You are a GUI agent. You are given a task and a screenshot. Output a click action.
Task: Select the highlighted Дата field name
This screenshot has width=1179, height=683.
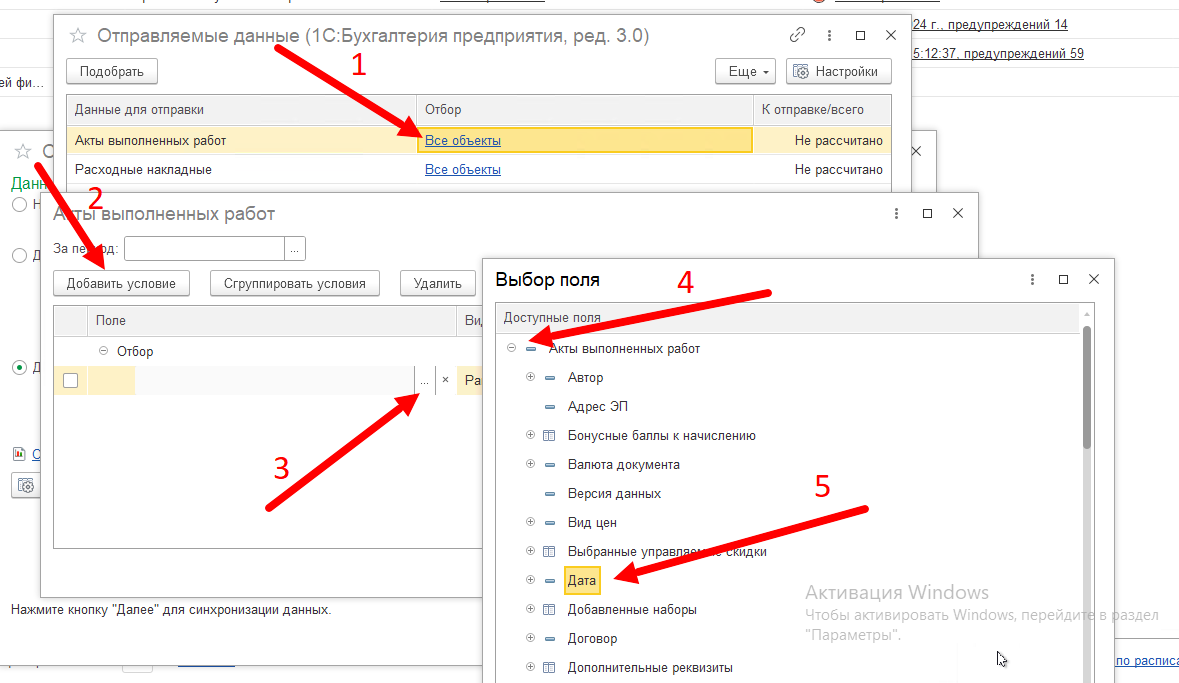tap(582, 581)
